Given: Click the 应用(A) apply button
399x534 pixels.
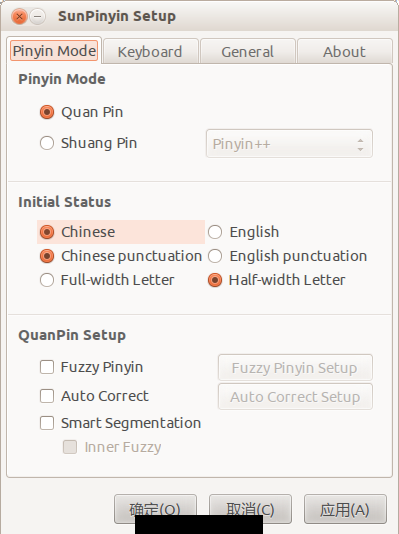Looking at the screenshot, I should click(345, 509).
